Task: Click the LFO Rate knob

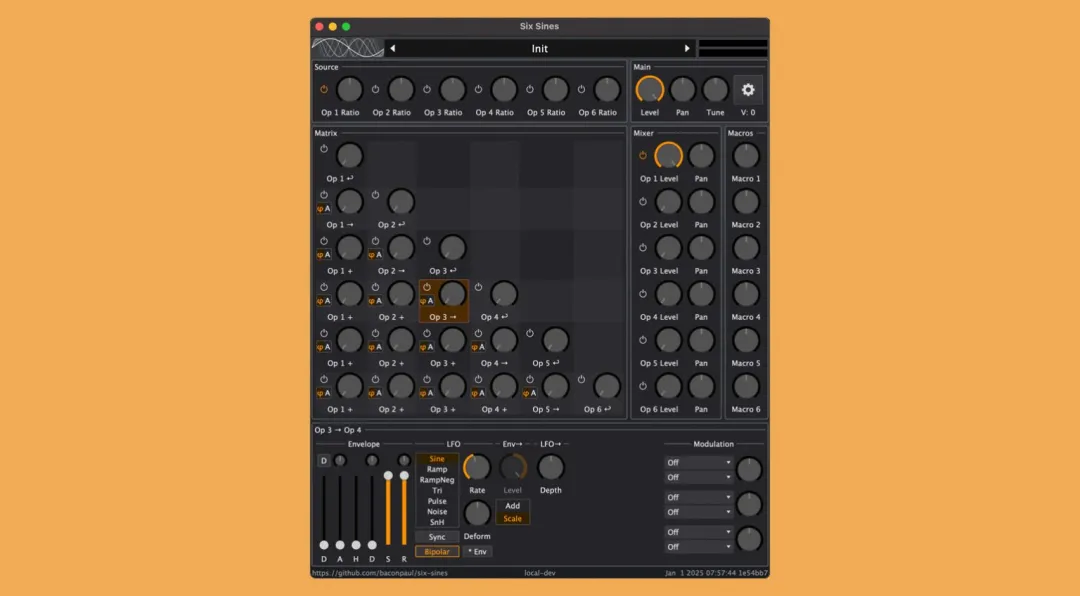Action: point(477,468)
